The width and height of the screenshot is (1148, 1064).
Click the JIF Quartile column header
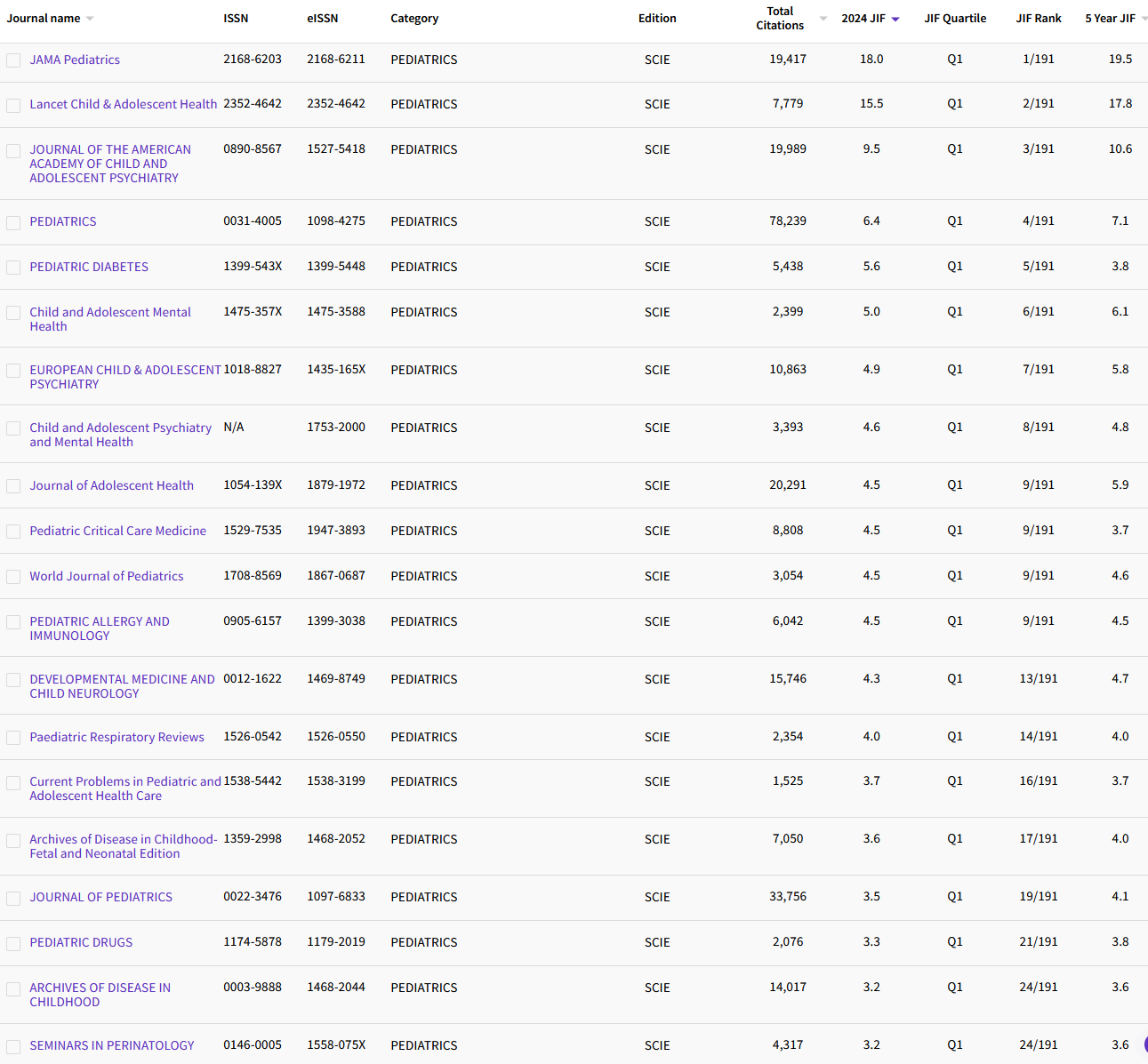[x=955, y=19]
